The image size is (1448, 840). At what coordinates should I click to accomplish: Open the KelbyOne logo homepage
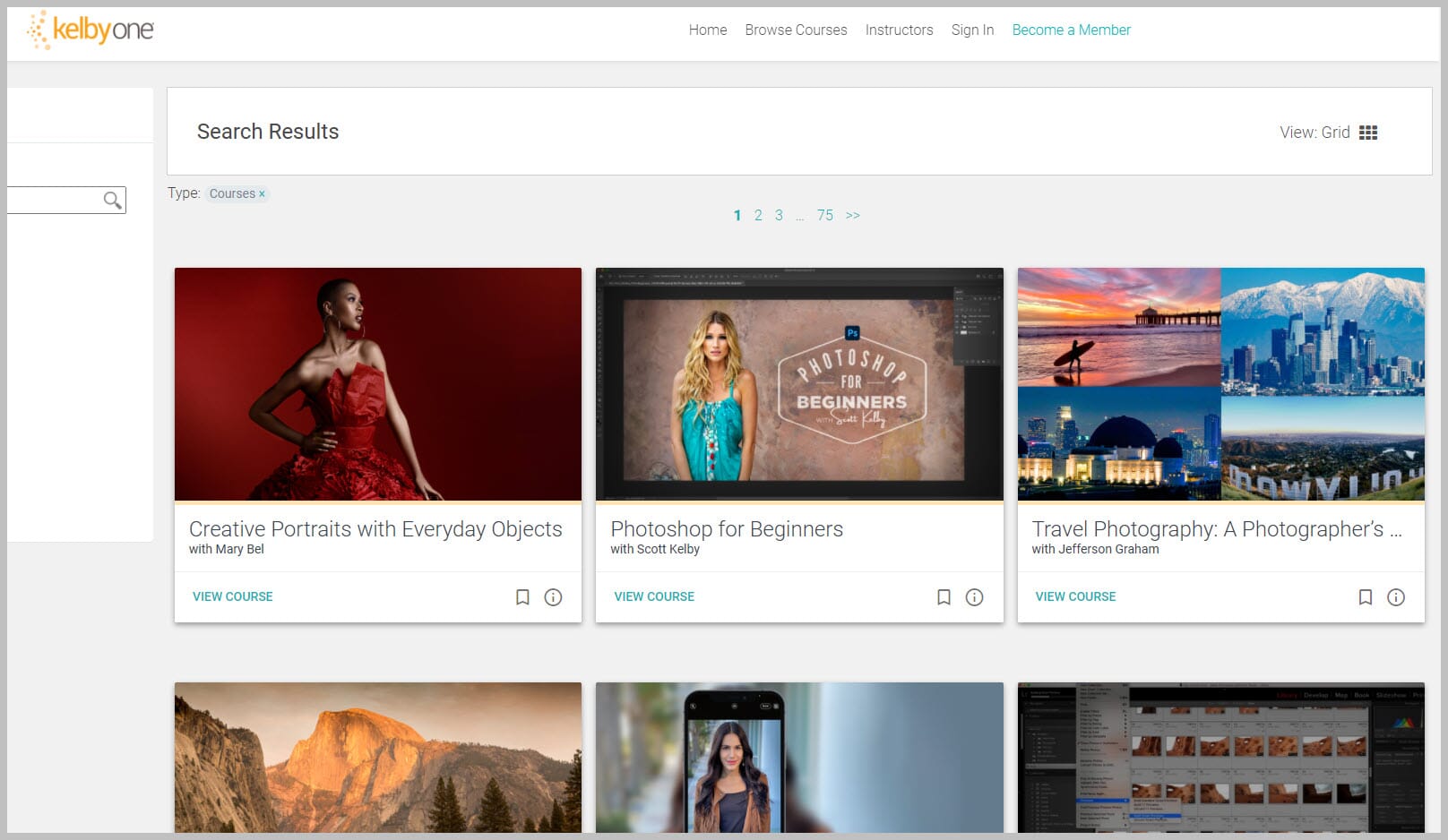(90, 30)
